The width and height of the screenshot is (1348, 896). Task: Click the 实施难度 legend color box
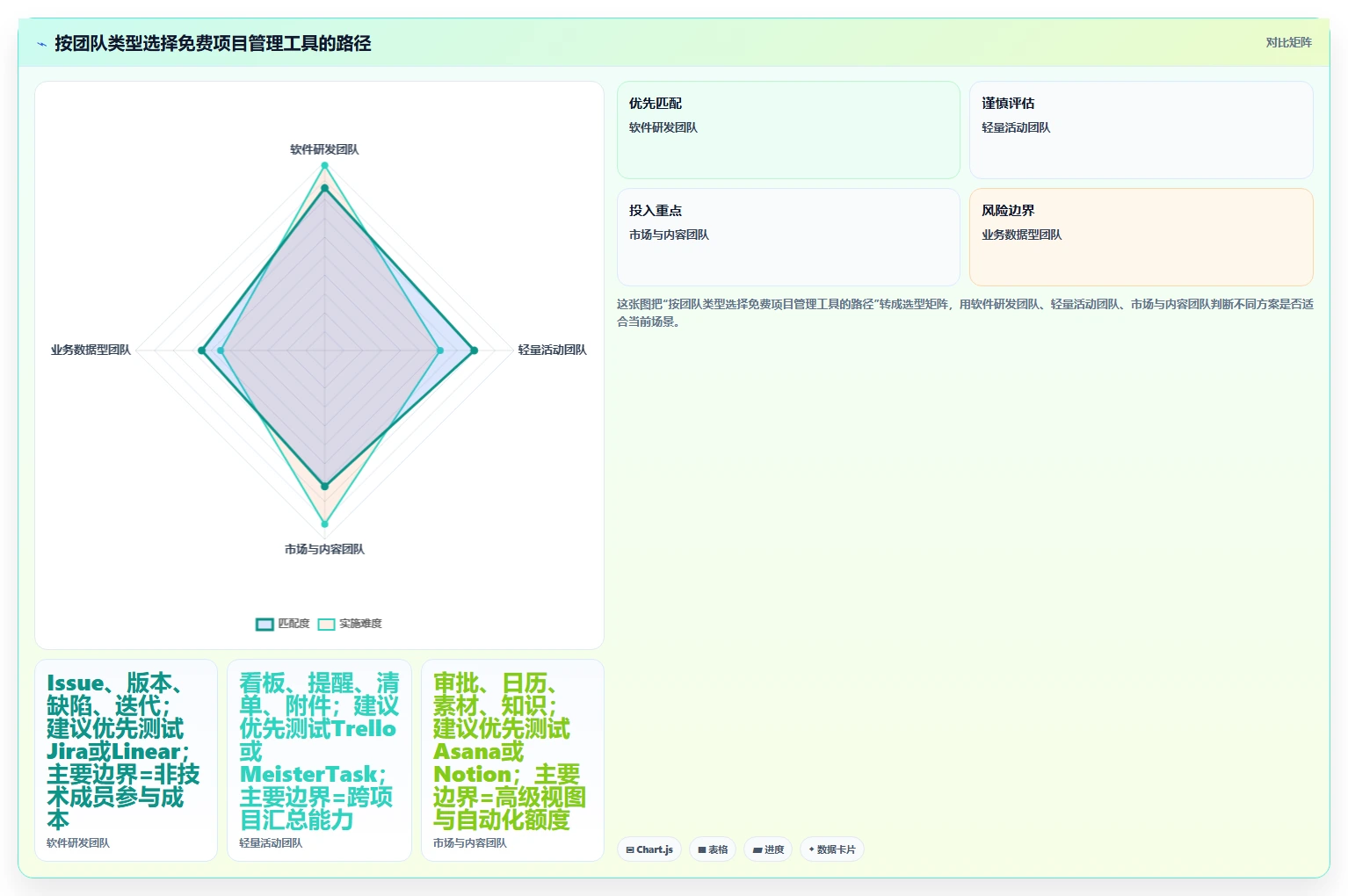(x=326, y=625)
